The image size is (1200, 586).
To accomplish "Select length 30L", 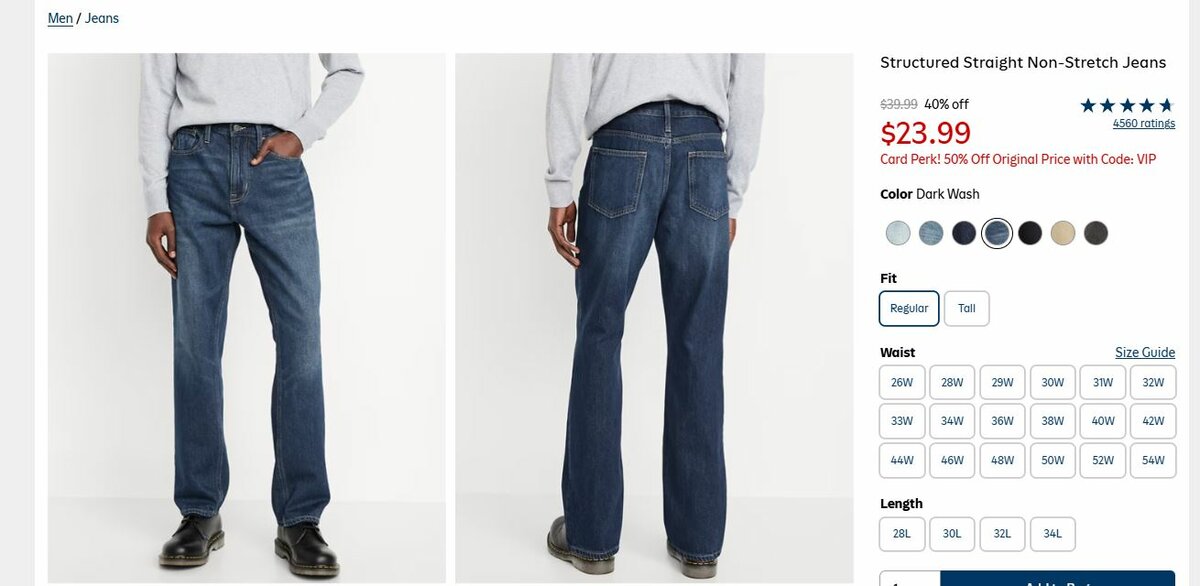I will coord(952,534).
